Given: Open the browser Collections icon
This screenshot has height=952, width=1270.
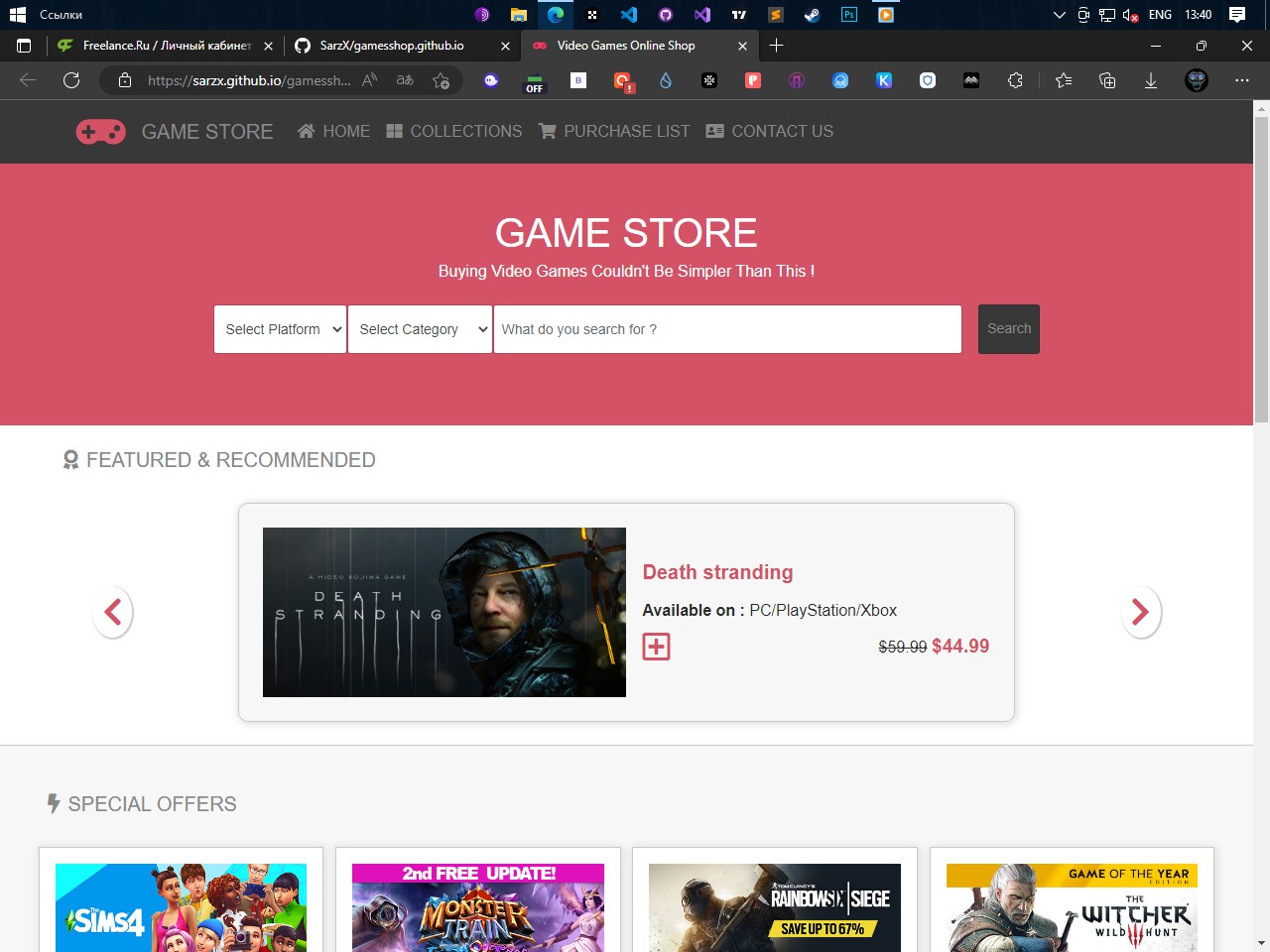Looking at the screenshot, I should click(1107, 80).
